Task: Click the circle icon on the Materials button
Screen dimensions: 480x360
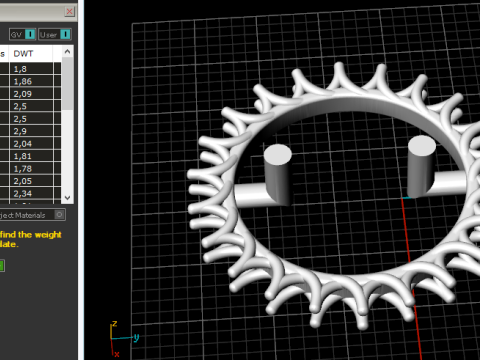Action: click(x=59, y=215)
